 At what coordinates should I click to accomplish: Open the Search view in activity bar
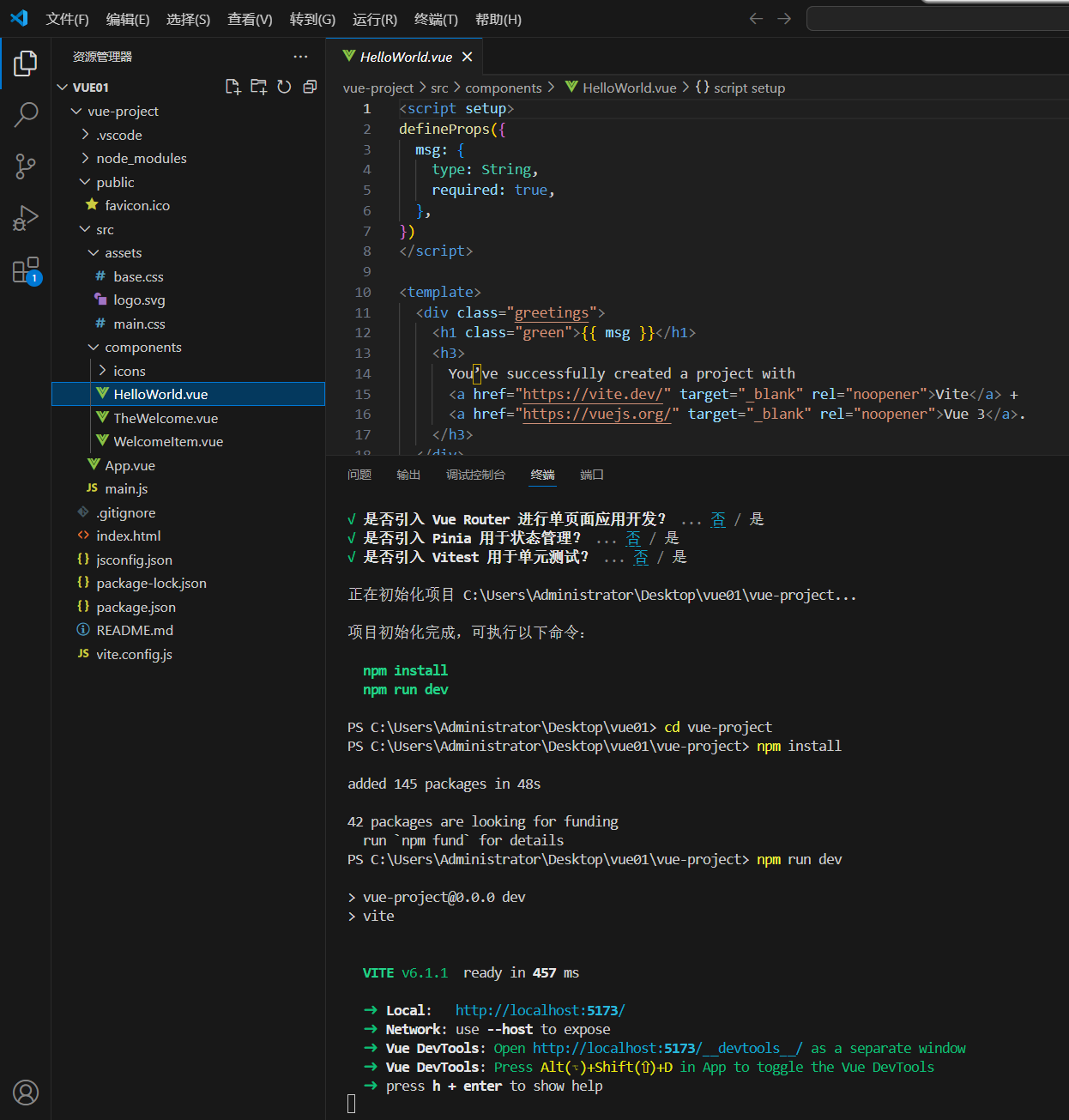[26, 114]
